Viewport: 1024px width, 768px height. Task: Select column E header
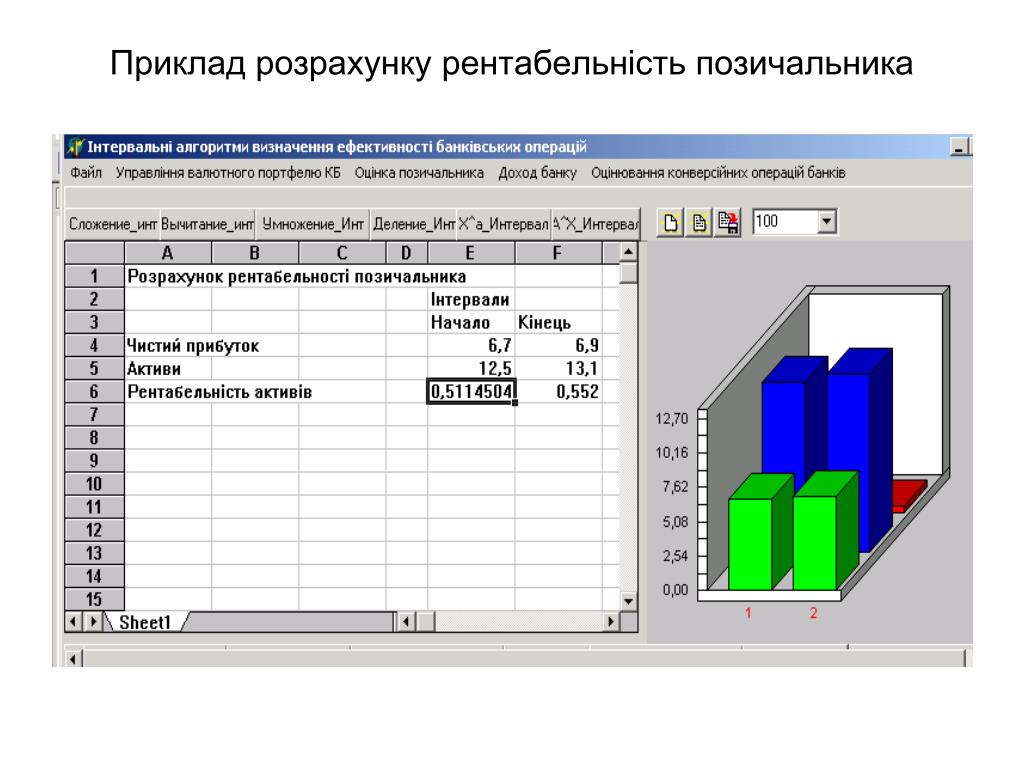tap(471, 253)
